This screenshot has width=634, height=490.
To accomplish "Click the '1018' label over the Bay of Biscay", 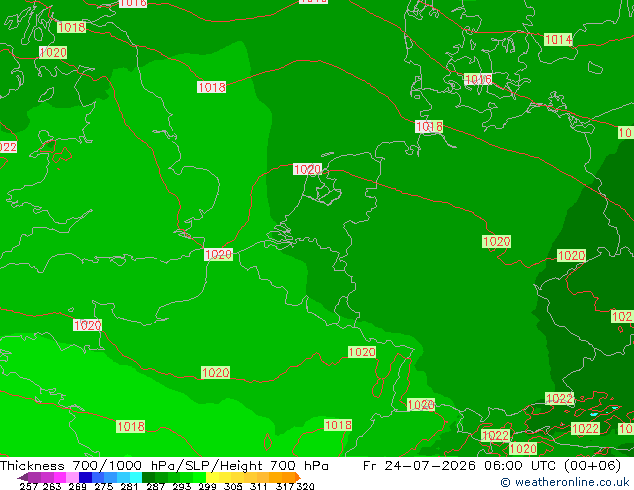I will tap(131, 426).
